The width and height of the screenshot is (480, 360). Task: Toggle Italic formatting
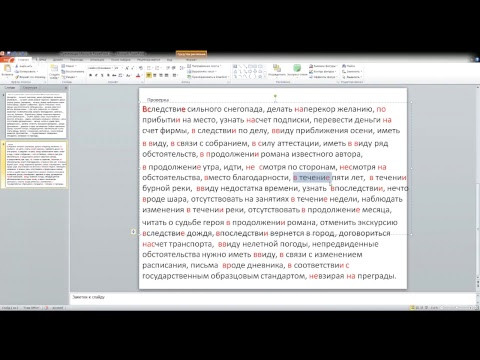pyautogui.click(x=96, y=75)
